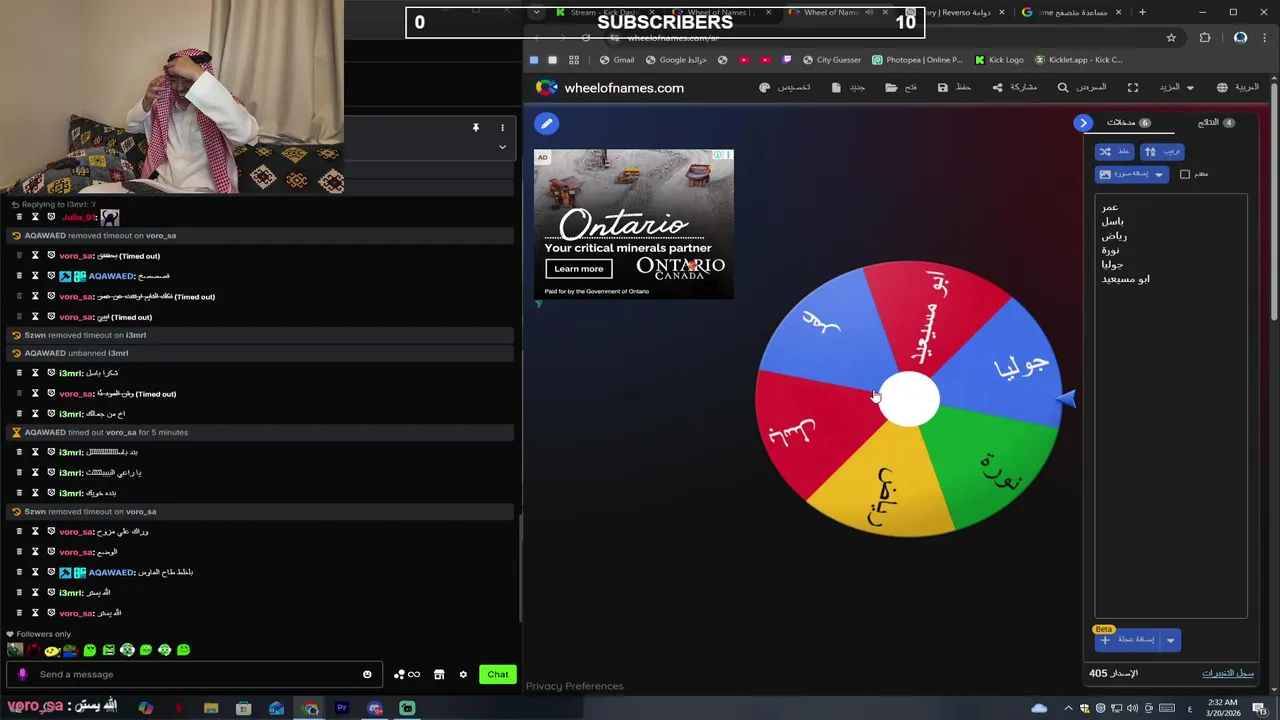Open the Twitch bookmark icon
1280x720 pixels.
click(x=787, y=60)
